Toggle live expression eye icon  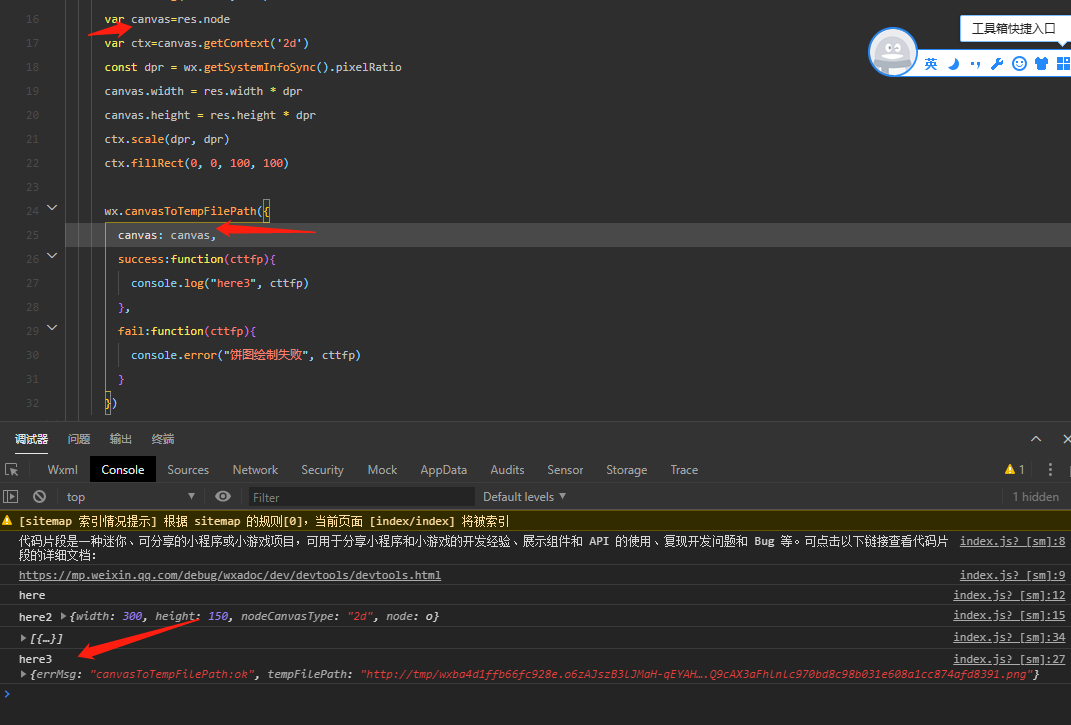[x=223, y=496]
